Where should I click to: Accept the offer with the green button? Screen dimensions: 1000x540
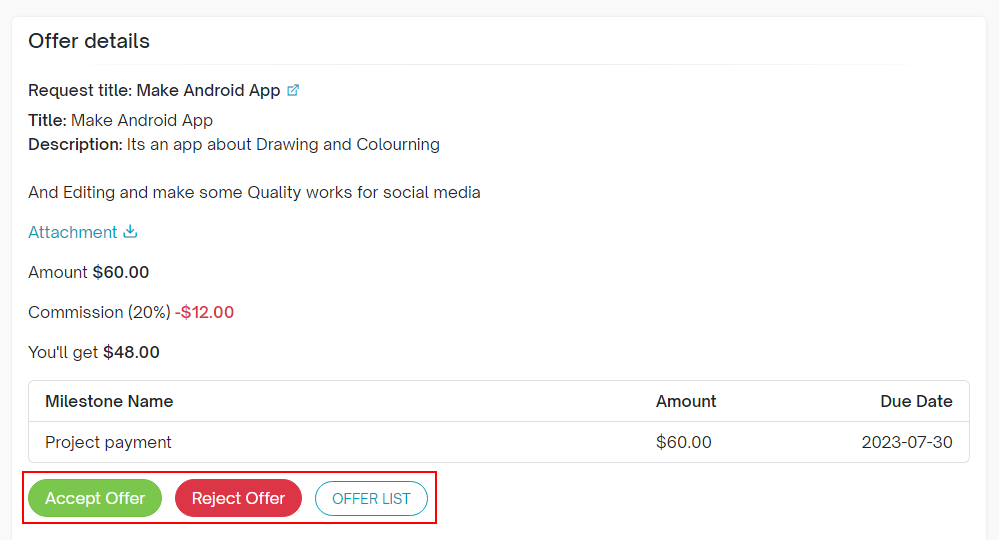(x=95, y=498)
